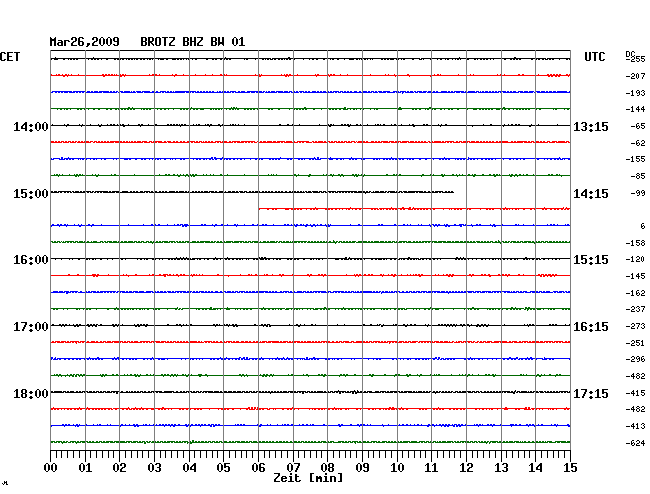
Task: Click the station label BROTZ BHZ BW 01
Action: 192,42
